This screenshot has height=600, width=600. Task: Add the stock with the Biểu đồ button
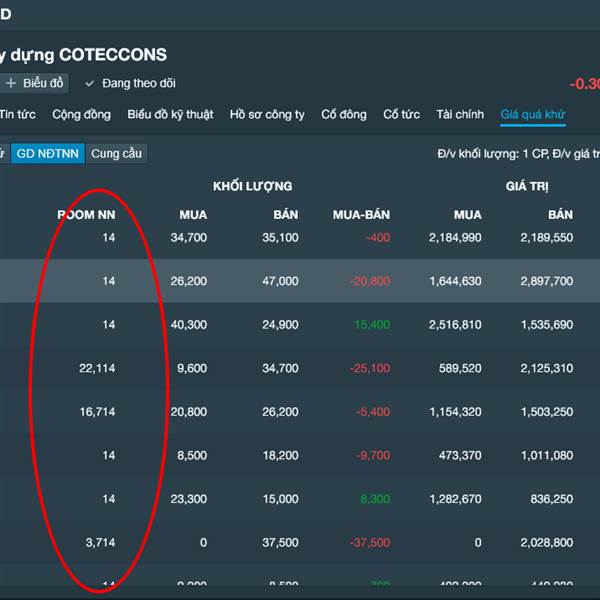pos(34,83)
